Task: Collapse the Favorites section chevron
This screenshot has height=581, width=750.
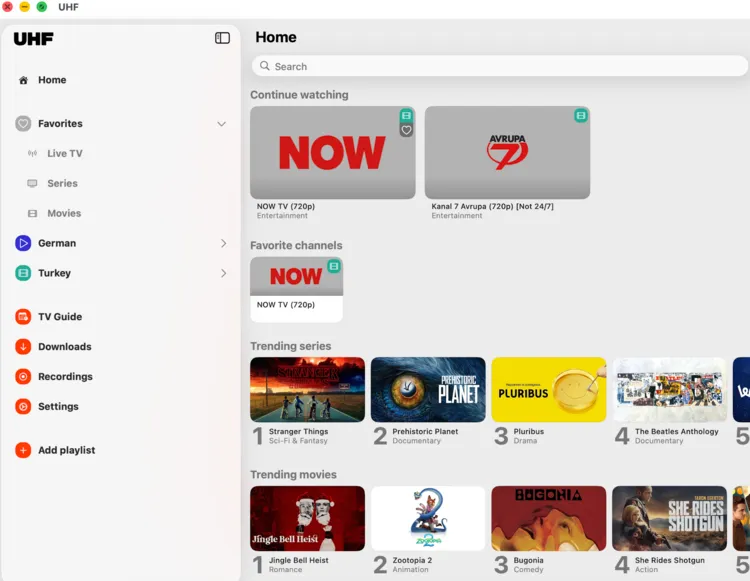Action: 221,124
